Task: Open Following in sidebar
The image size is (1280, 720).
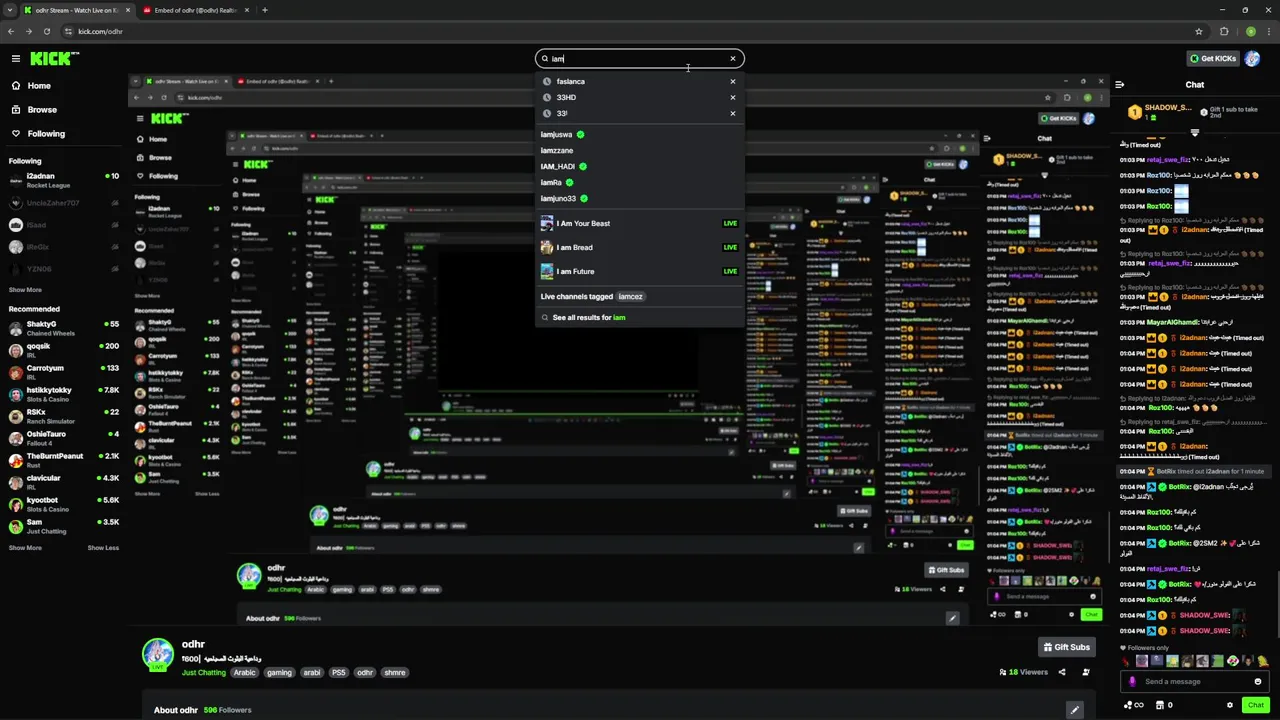Action: [x=46, y=134]
